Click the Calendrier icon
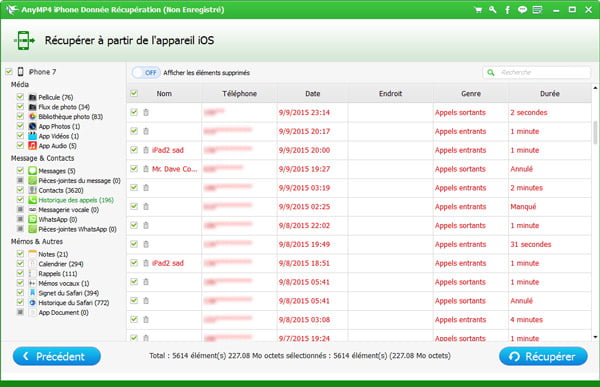This screenshot has width=600, height=387. click(x=33, y=264)
